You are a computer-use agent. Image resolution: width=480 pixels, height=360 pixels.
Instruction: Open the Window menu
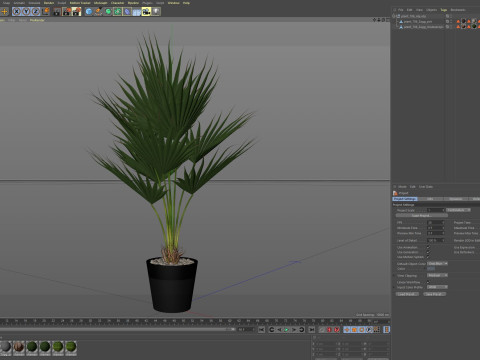click(174, 3)
